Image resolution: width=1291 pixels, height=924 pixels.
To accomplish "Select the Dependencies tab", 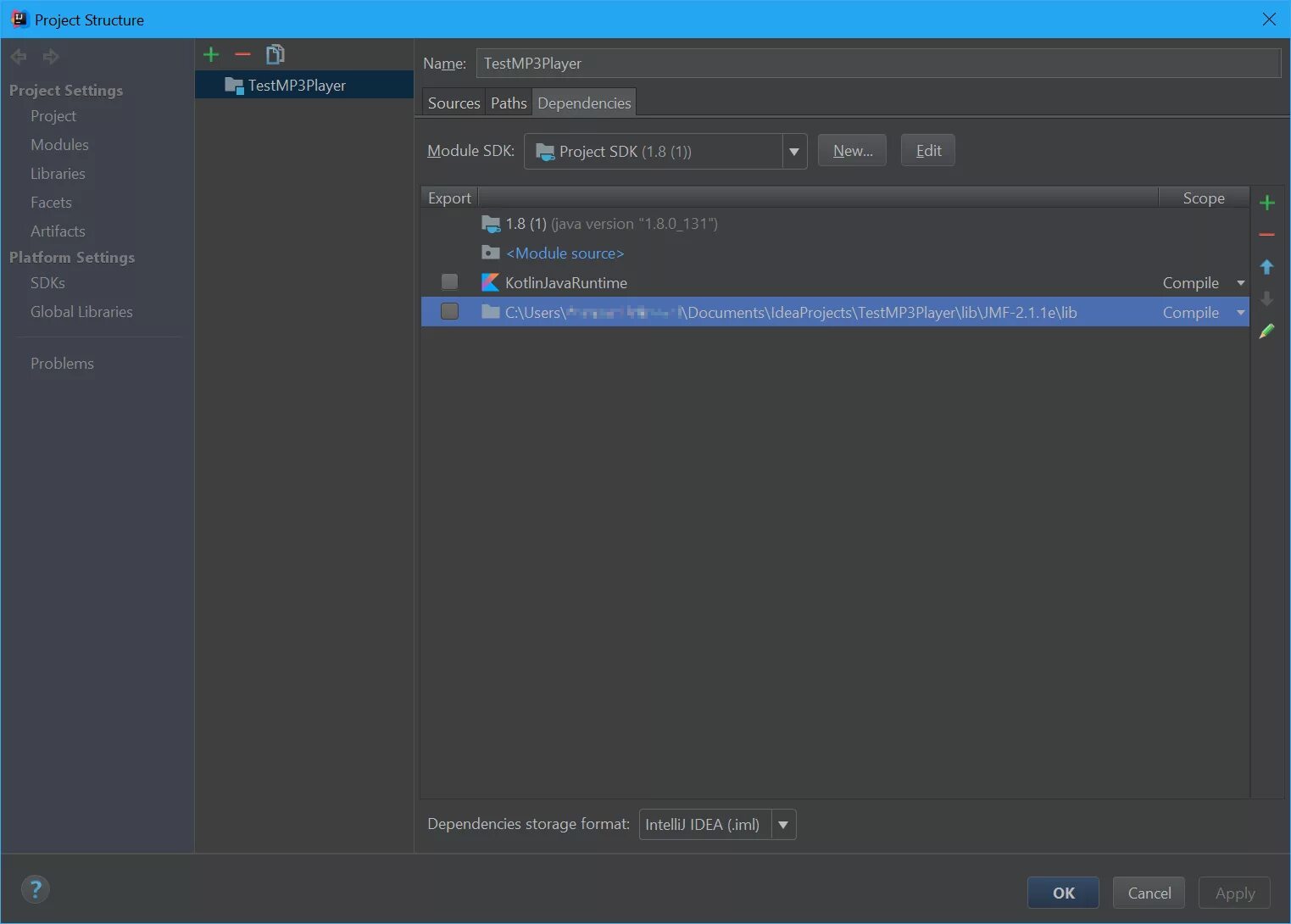I will [584, 103].
